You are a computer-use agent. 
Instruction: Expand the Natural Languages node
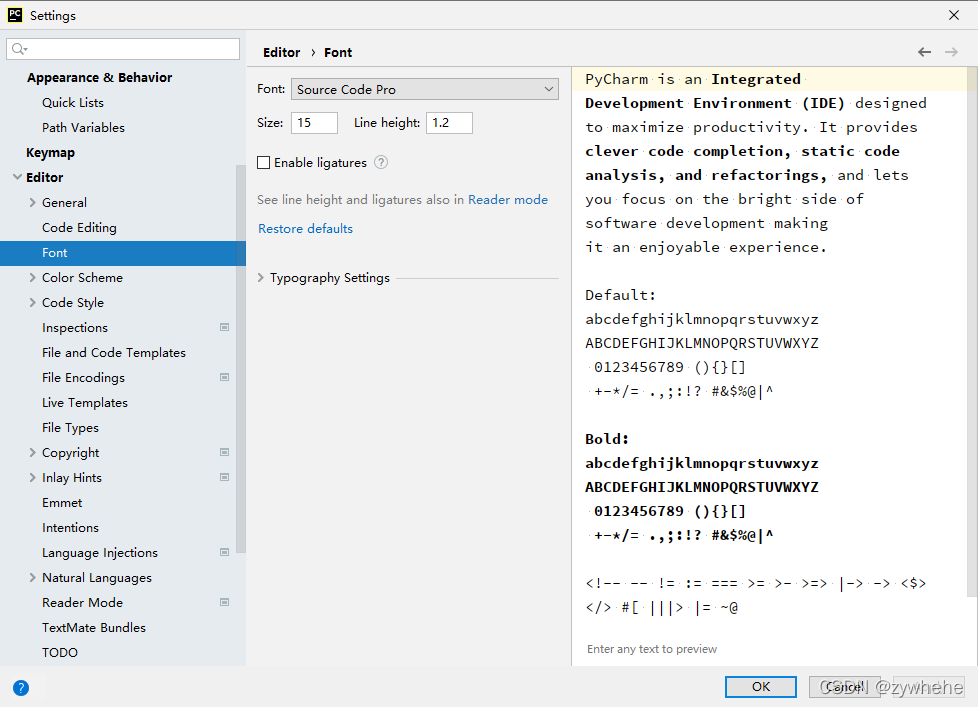point(32,578)
